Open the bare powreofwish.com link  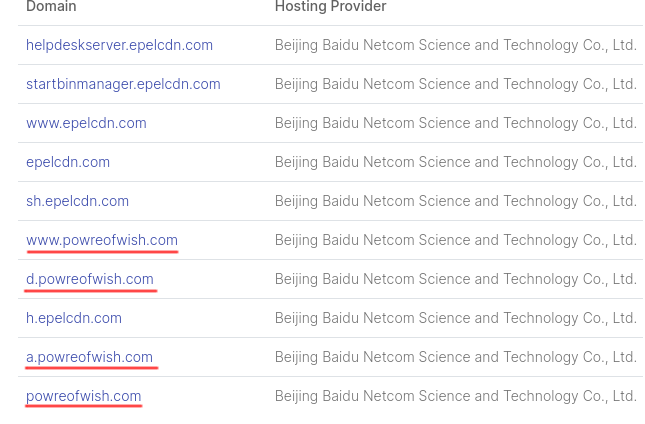tap(84, 396)
